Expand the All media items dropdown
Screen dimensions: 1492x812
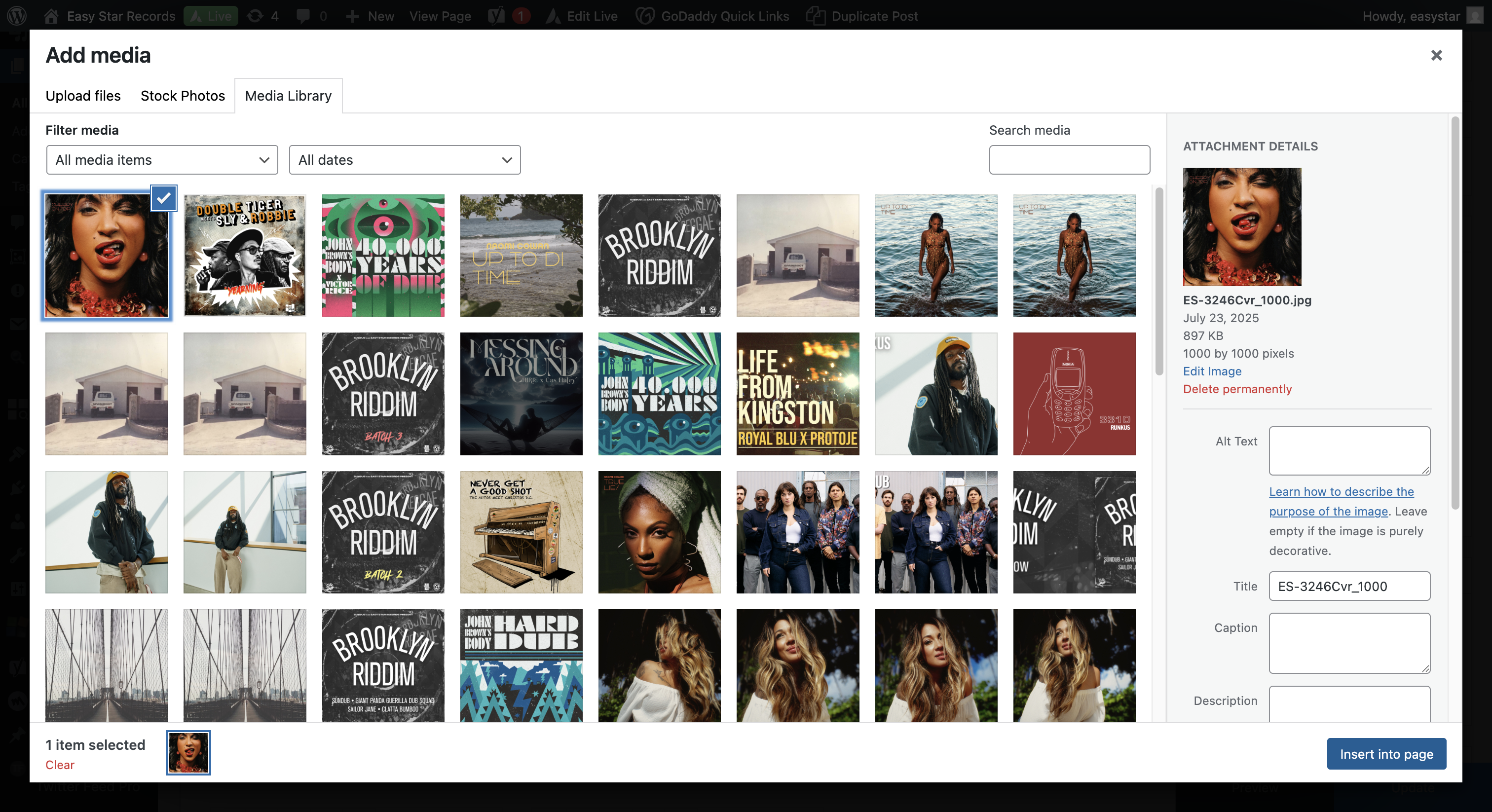(x=162, y=160)
